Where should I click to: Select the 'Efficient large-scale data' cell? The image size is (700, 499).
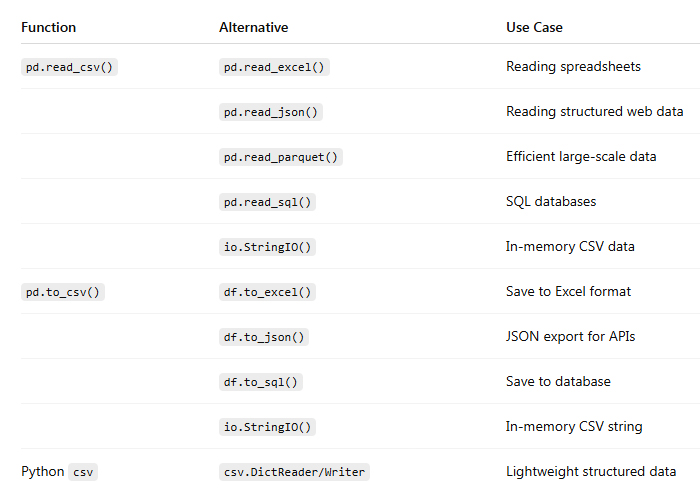point(581,157)
